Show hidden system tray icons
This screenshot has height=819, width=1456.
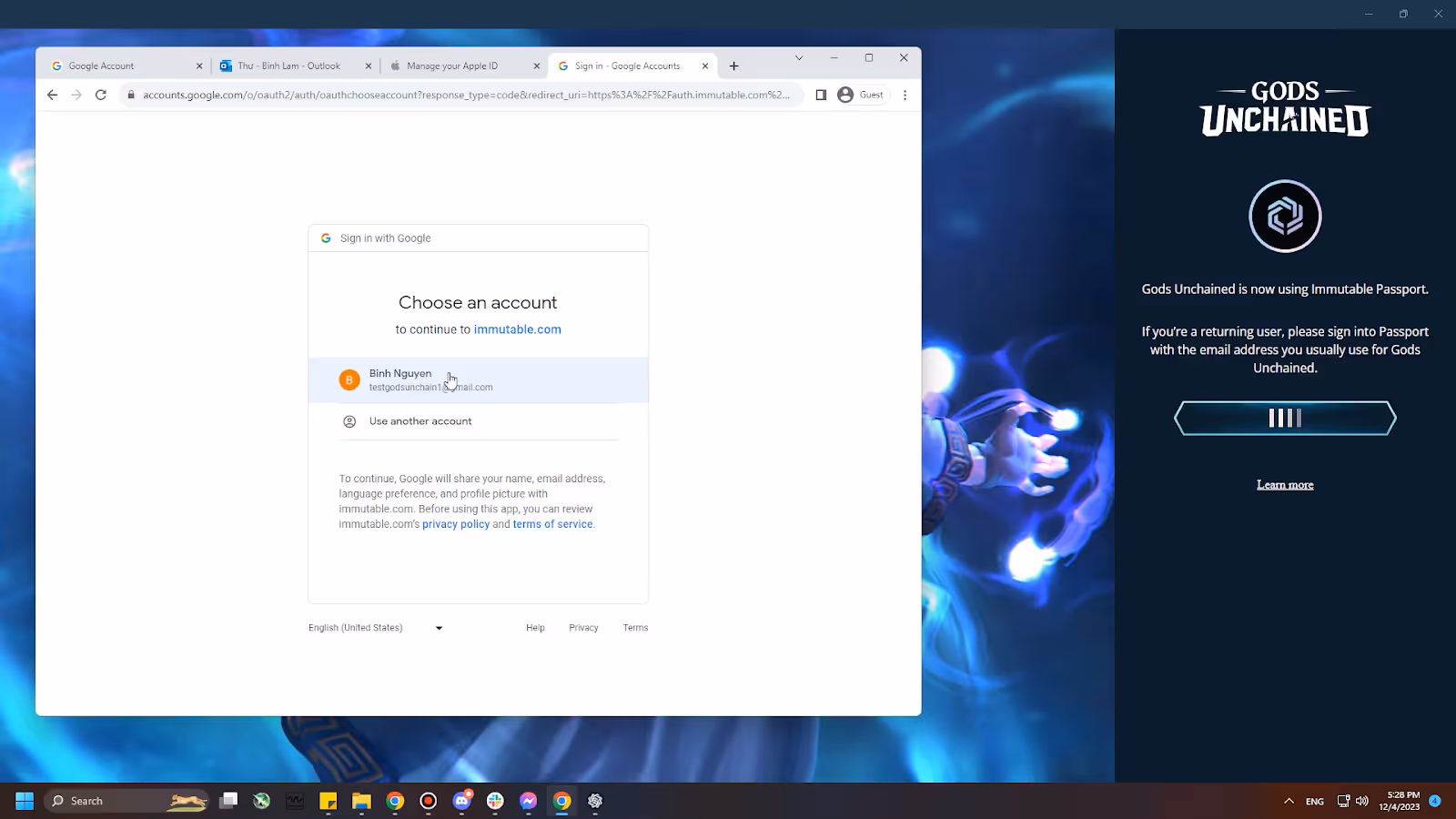[x=1289, y=801]
